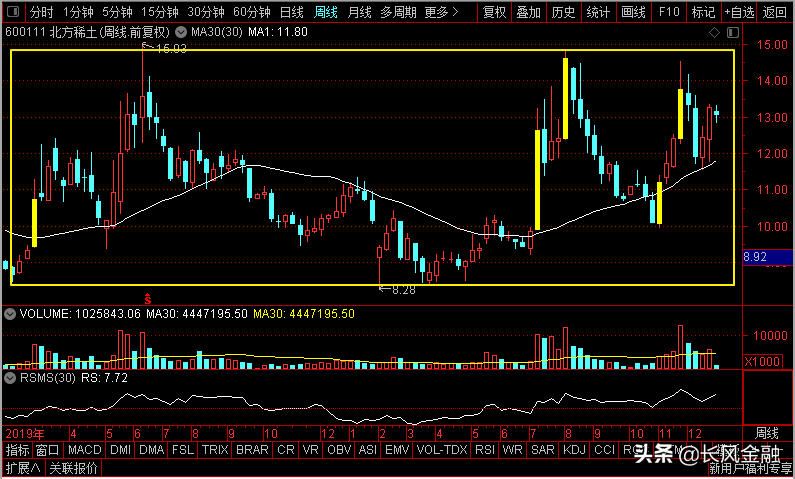Screen dimensions: 795x479
Task: Select the WR indicator
Action: point(513,450)
